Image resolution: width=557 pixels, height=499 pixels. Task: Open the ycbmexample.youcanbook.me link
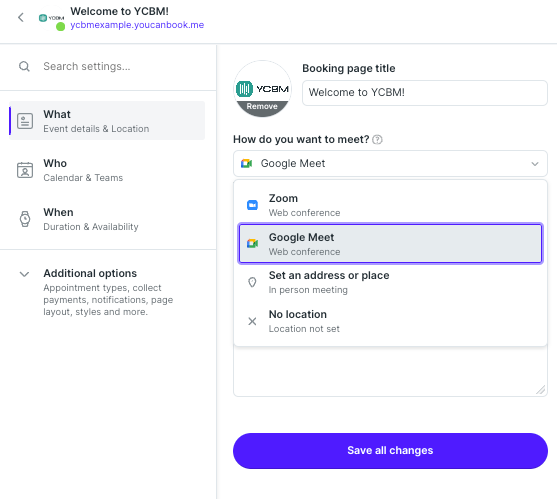137,25
